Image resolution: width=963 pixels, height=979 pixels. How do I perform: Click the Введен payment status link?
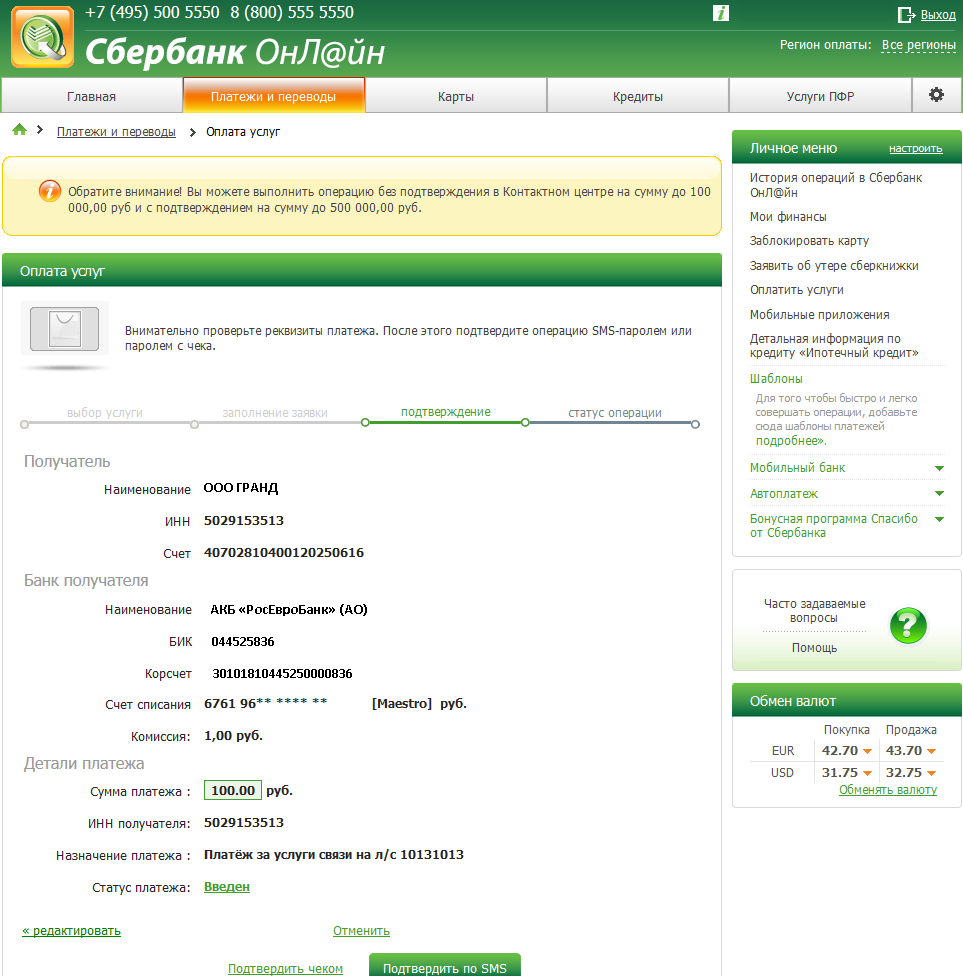coord(227,887)
